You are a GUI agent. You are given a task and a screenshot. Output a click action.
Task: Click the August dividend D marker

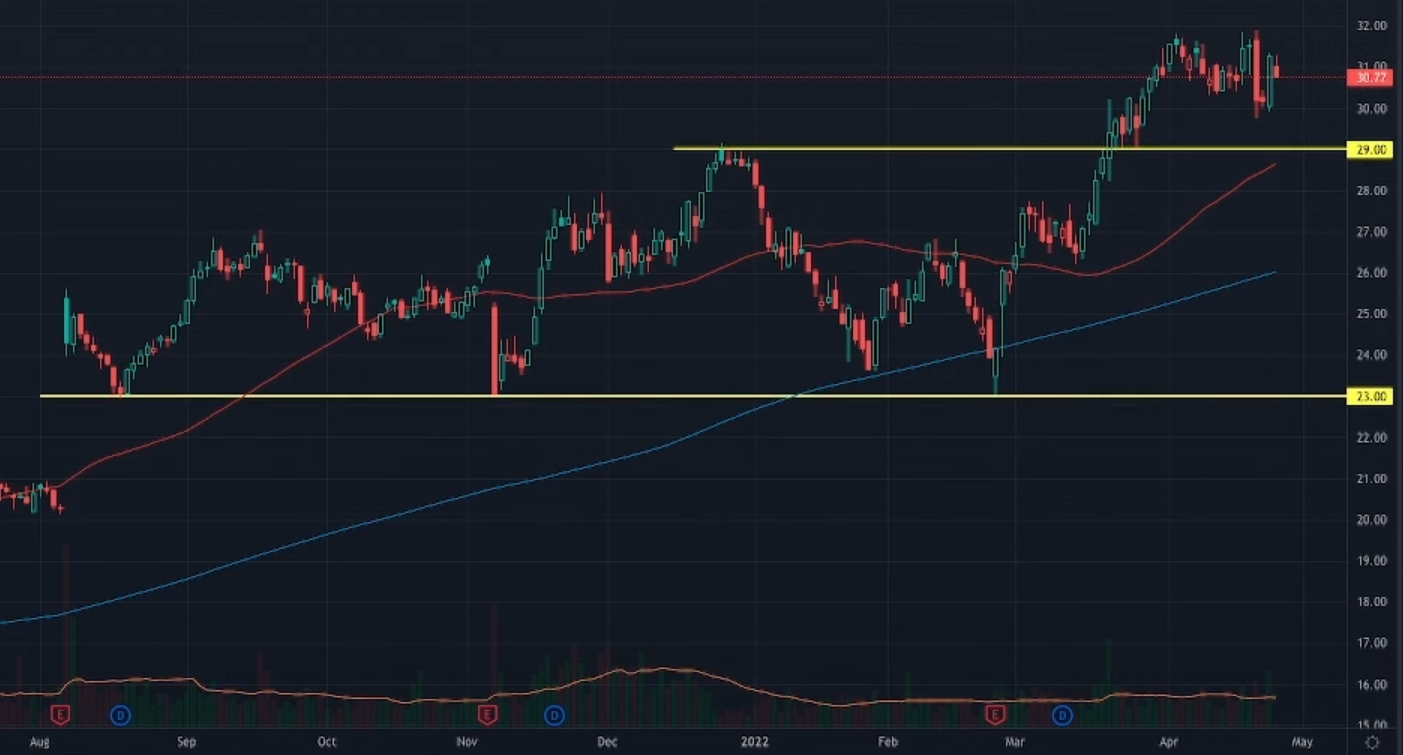click(x=120, y=714)
